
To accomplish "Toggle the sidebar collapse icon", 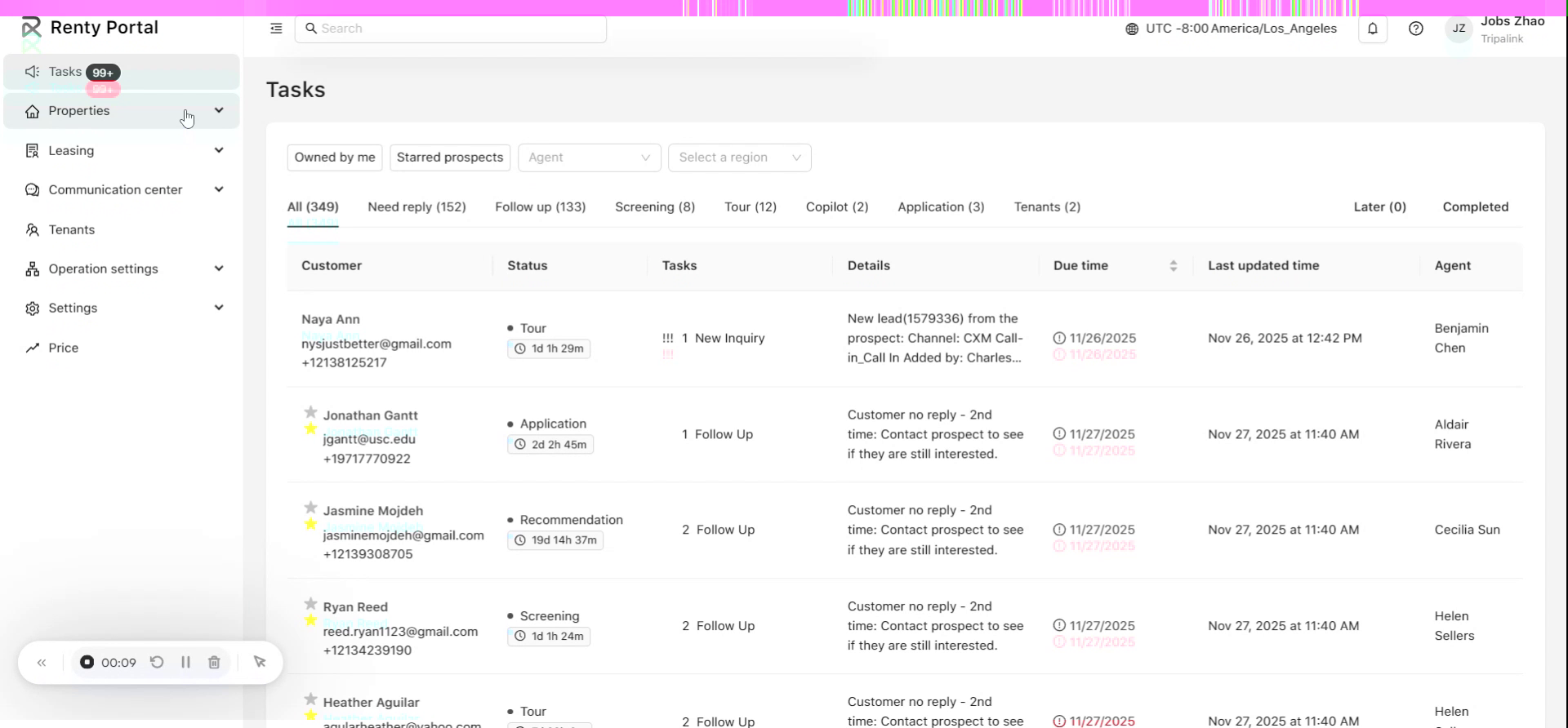I will tap(276, 29).
